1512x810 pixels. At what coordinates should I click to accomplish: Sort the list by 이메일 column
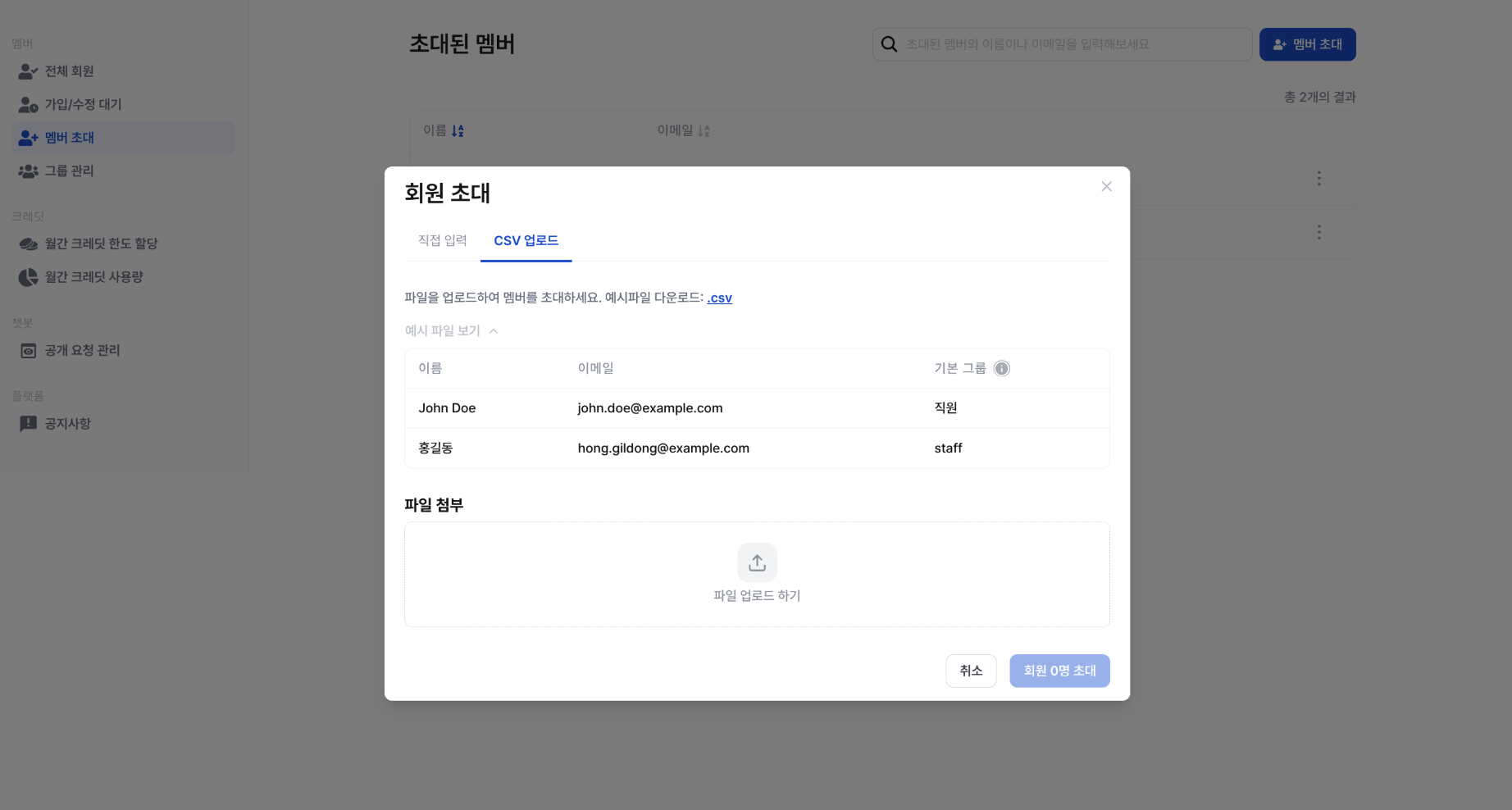click(x=683, y=130)
